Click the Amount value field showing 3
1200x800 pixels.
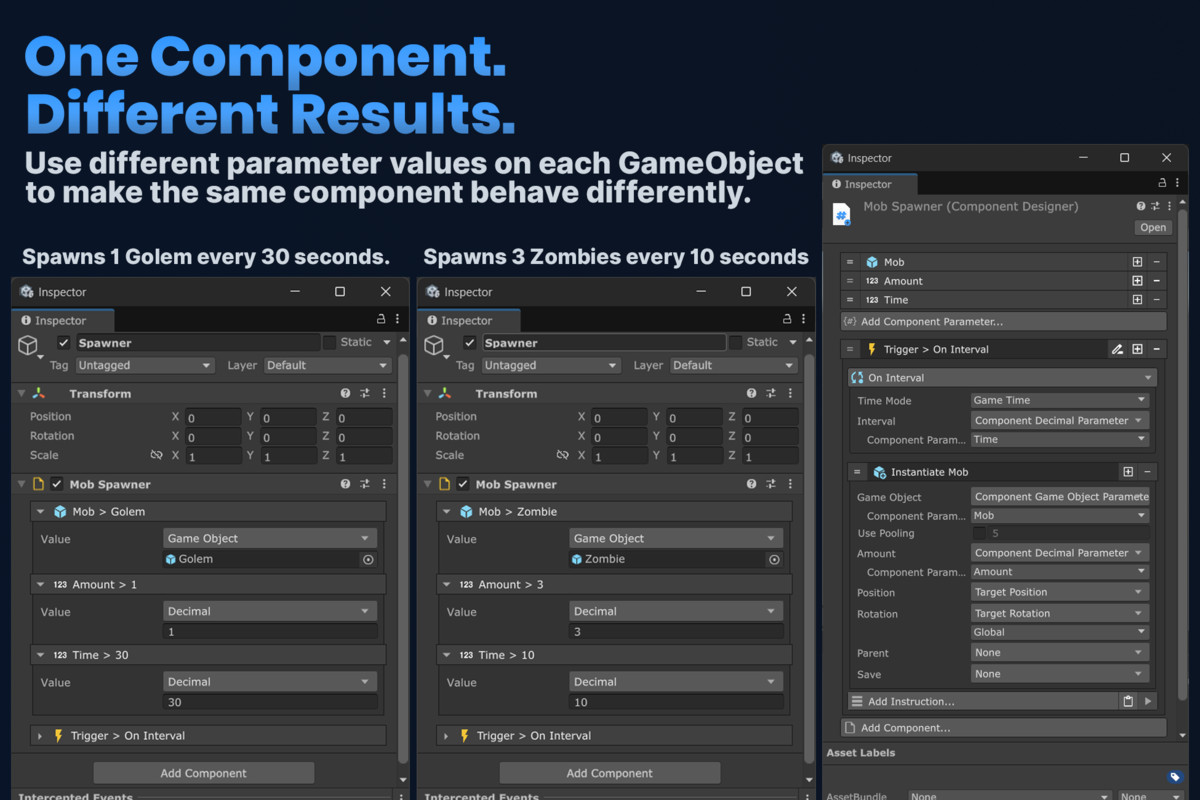point(676,632)
